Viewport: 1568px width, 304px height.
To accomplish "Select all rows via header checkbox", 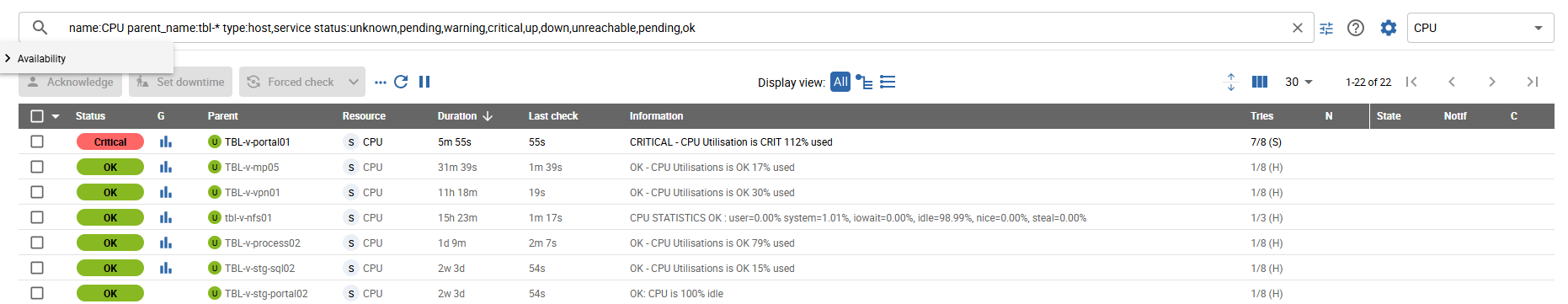I will point(37,116).
